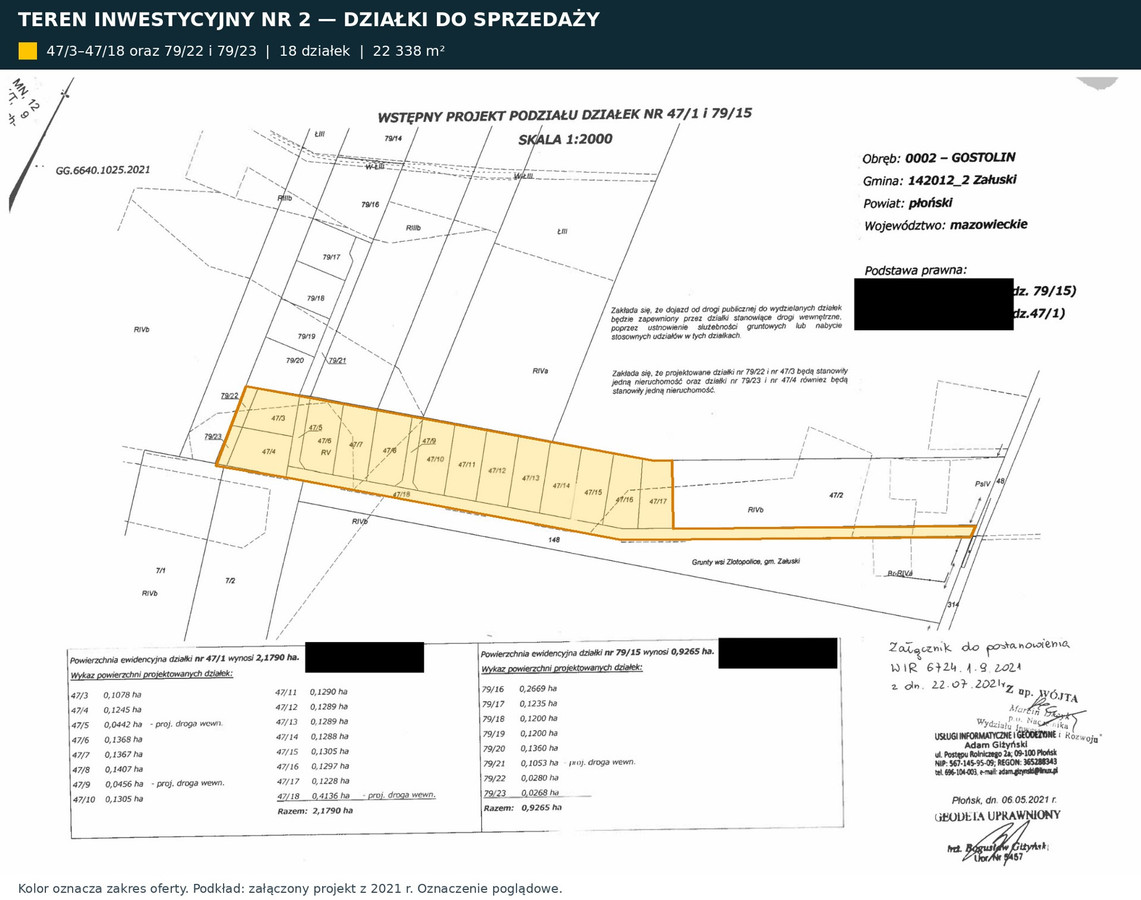Screen dimensions: 1141x900
Task: Click table row "47/6 0,1368 ha"
Action: click(107, 740)
